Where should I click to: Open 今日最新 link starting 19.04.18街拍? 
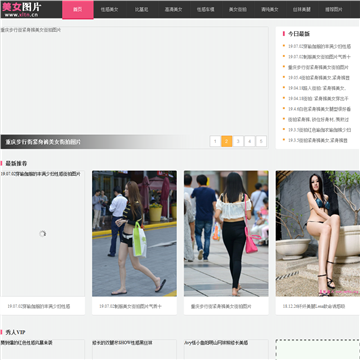(318, 99)
